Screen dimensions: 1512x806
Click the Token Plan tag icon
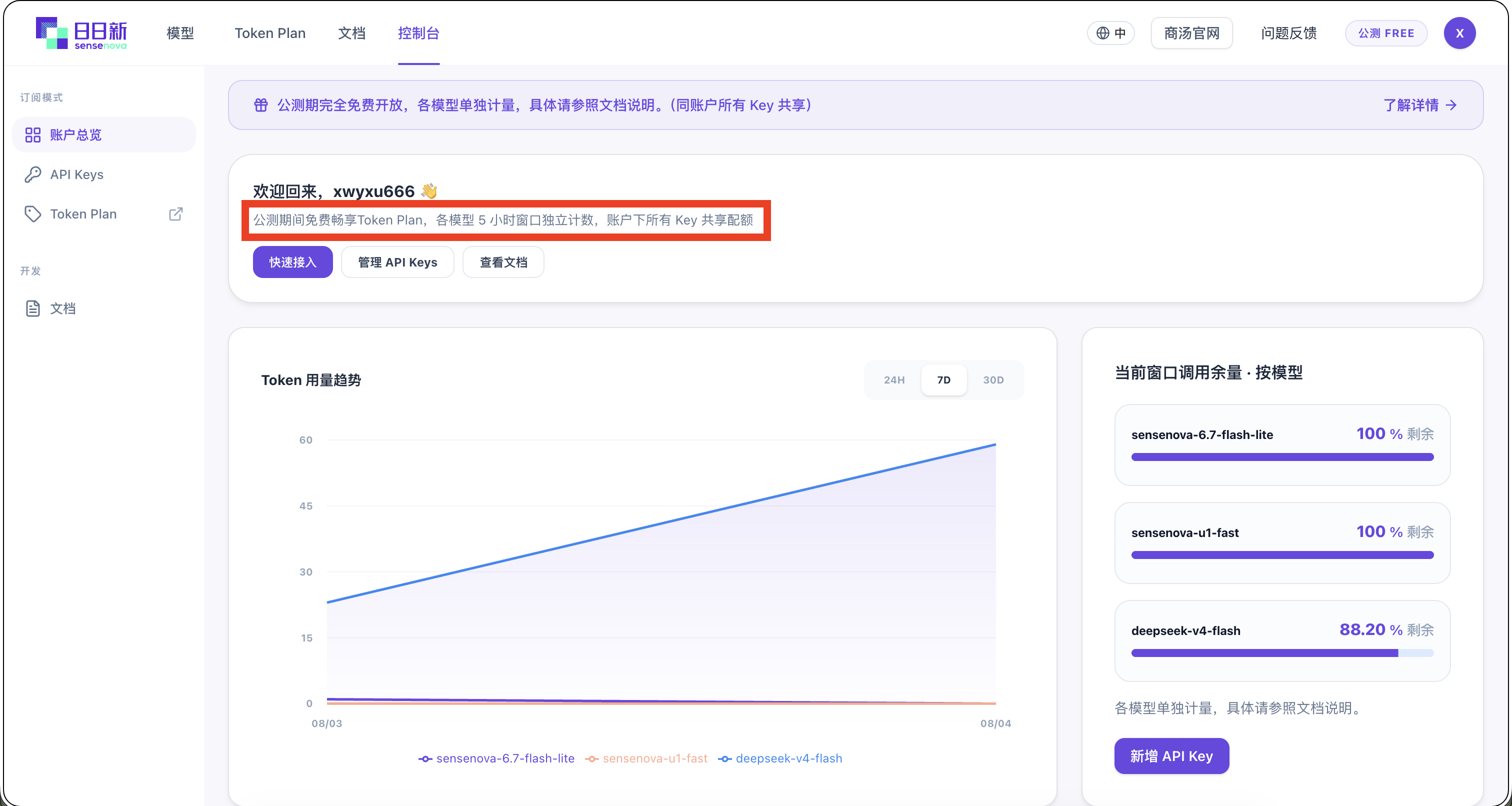coord(33,213)
